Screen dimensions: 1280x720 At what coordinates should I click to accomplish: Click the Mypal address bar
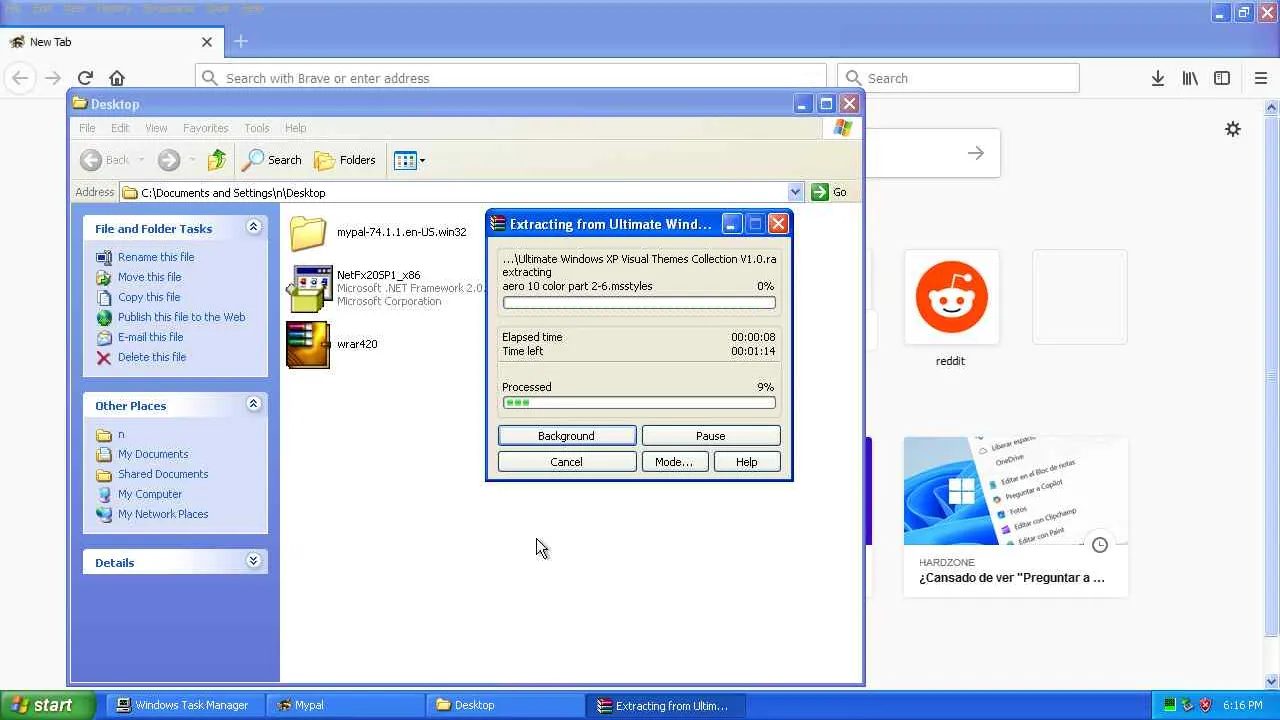(511, 78)
